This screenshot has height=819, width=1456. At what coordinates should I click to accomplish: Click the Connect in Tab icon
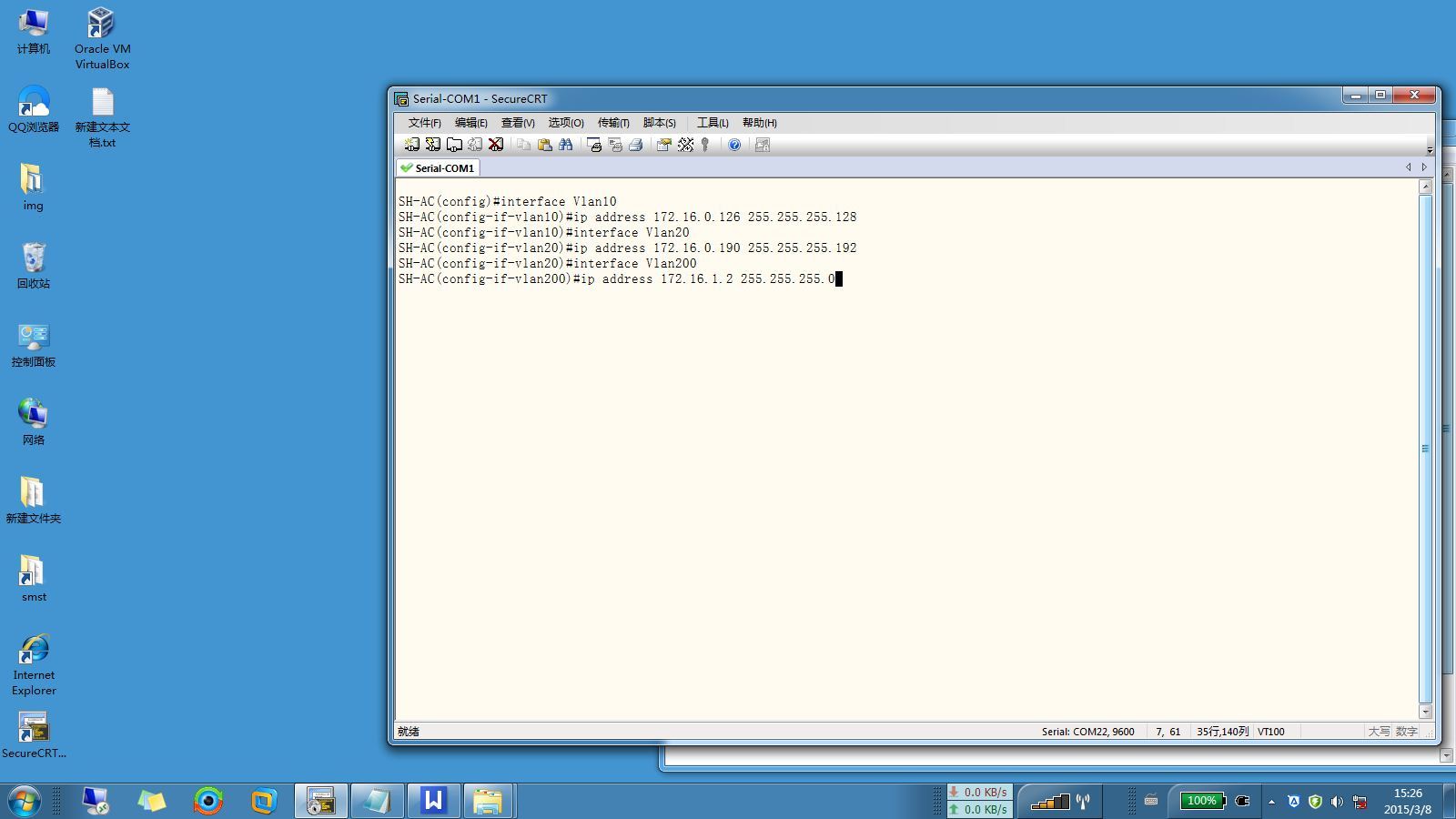[x=453, y=145]
